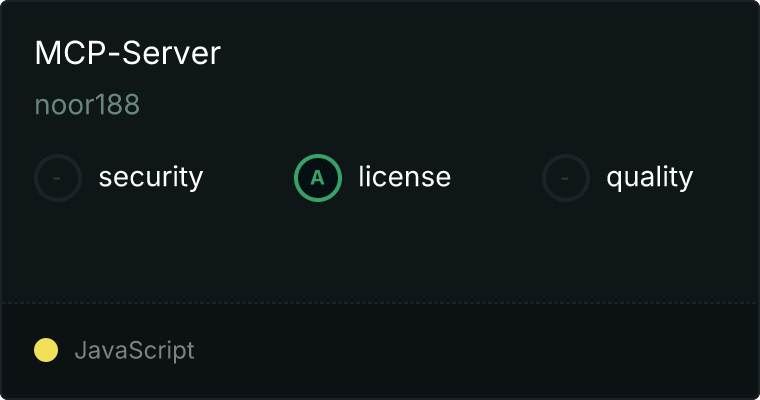Click the dash inside the security circle
This screenshot has width=760, height=400.
tap(57, 178)
